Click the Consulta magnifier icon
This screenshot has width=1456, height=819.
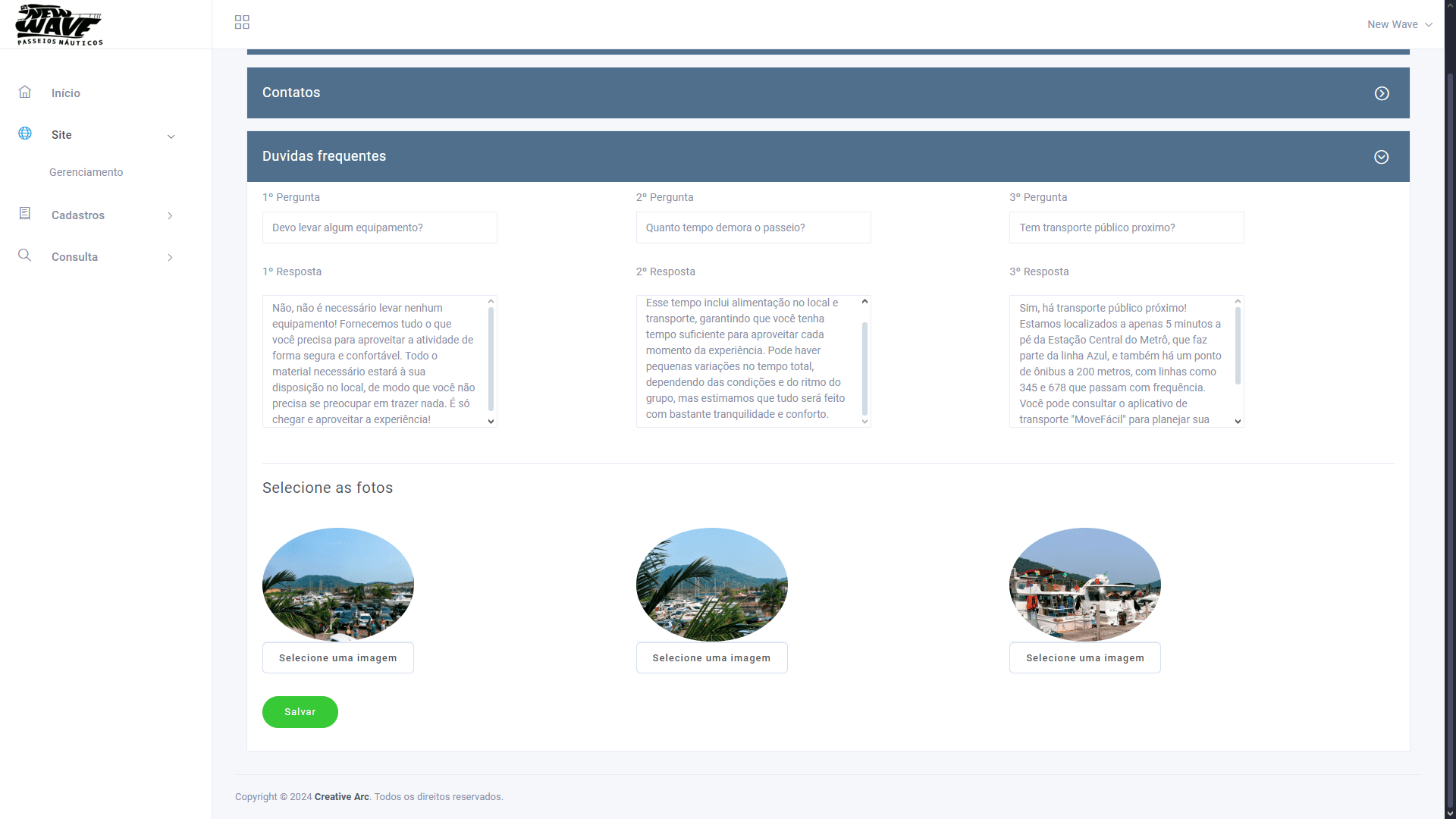pyautogui.click(x=25, y=256)
